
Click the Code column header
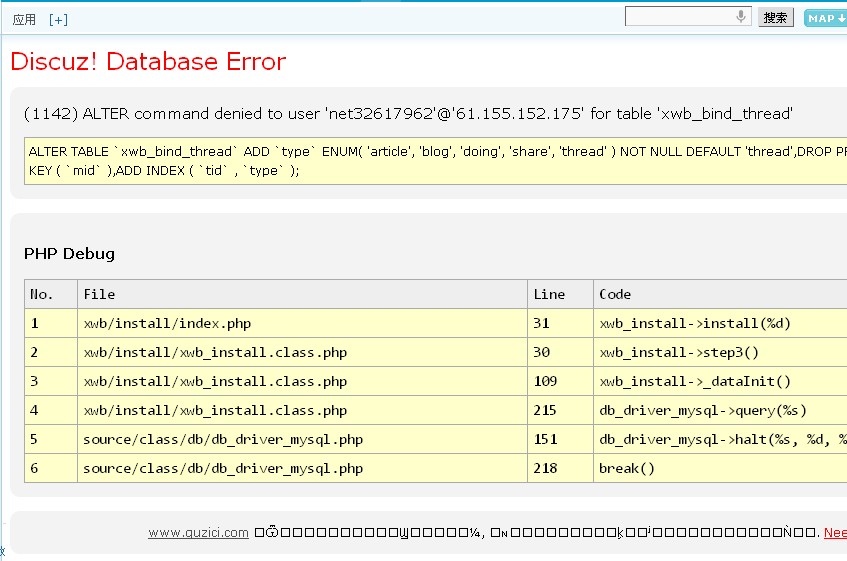(721, 294)
